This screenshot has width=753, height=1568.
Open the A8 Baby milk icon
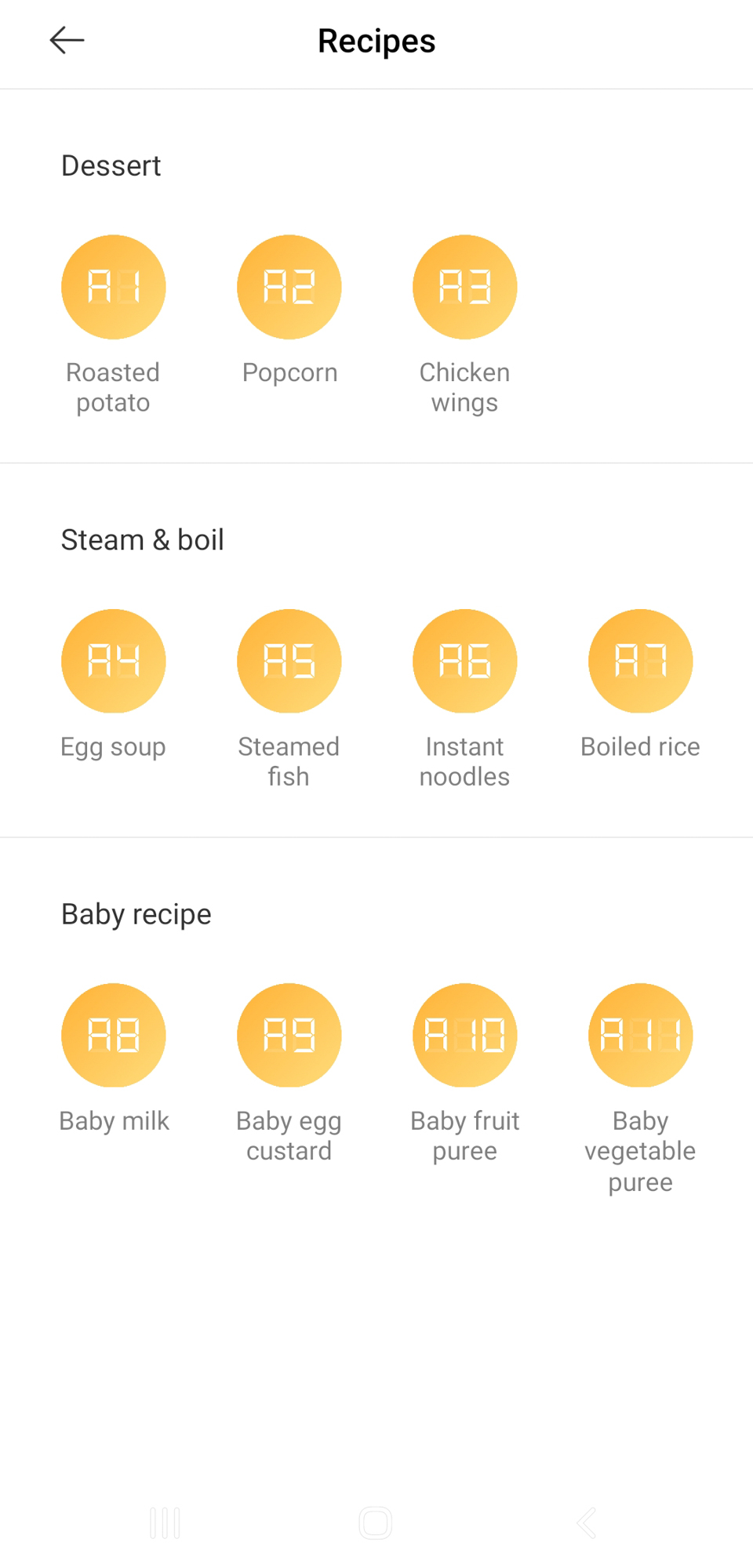click(114, 1035)
